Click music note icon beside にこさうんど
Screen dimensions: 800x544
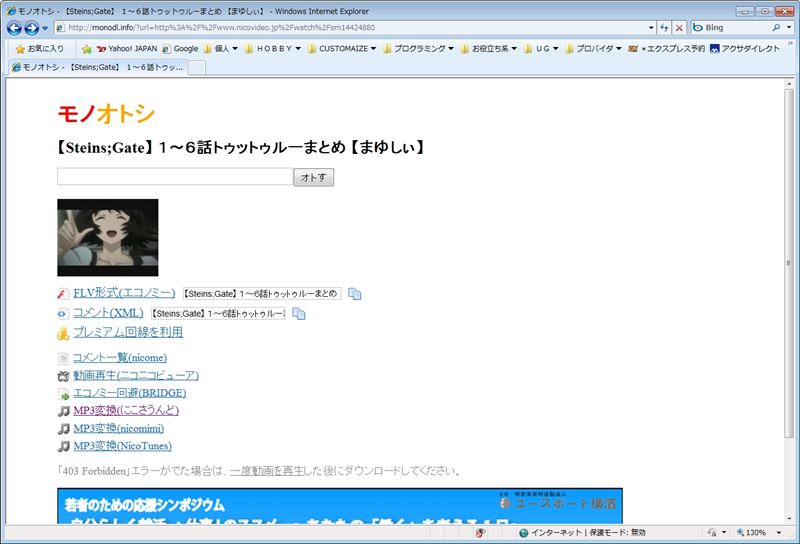click(63, 411)
